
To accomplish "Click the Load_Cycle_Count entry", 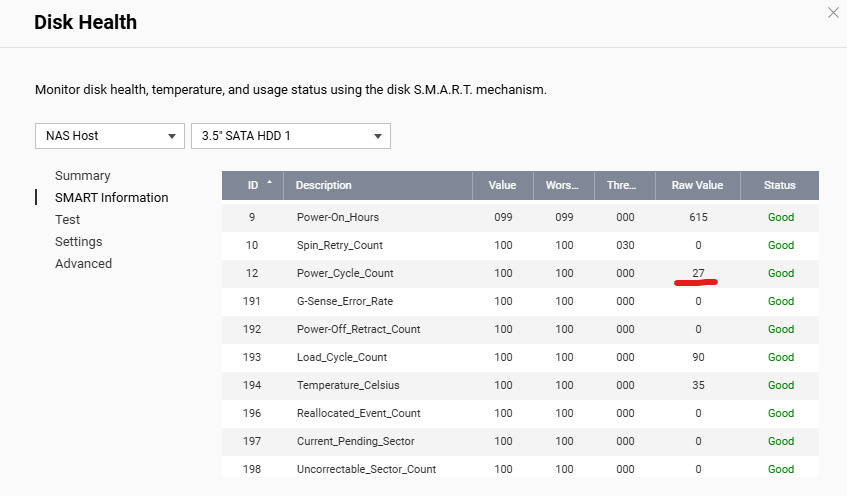I will [342, 357].
